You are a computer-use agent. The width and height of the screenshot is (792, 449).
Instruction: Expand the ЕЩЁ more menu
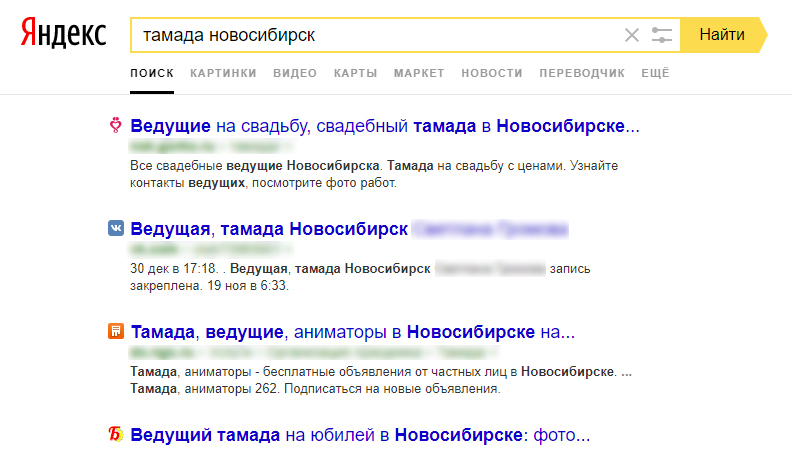coord(656,73)
